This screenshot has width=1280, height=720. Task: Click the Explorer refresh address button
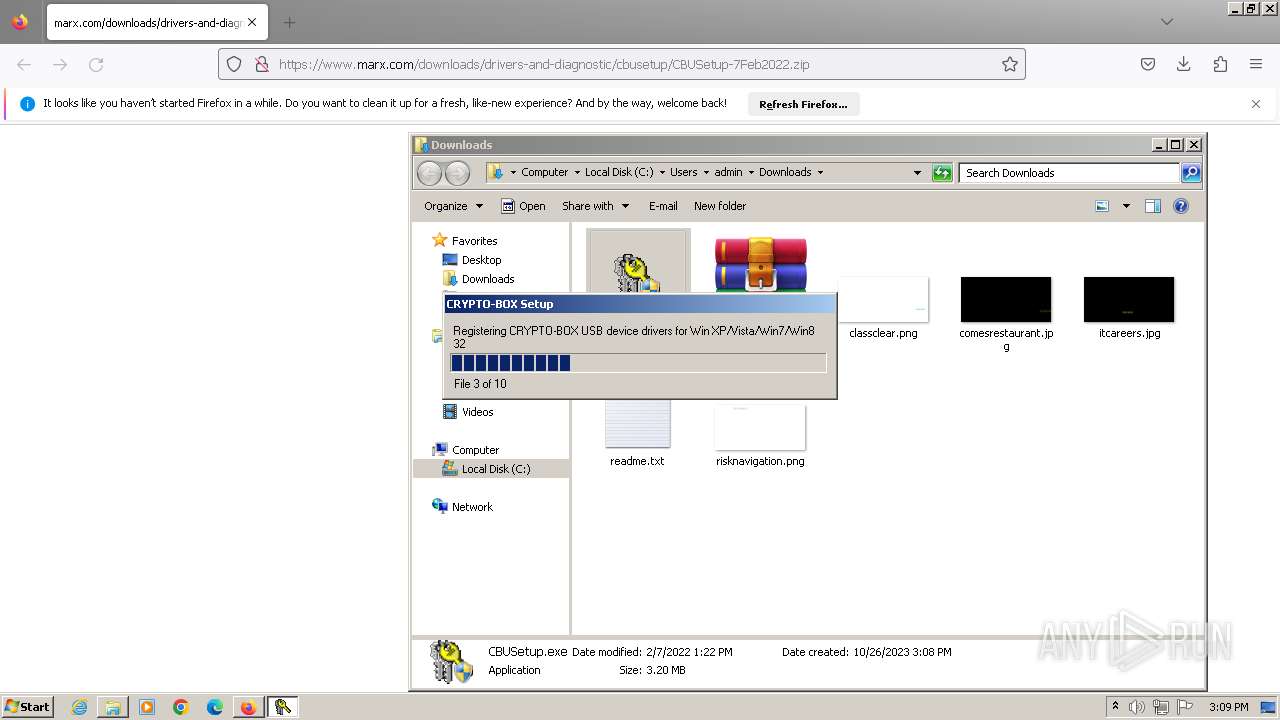coord(942,173)
